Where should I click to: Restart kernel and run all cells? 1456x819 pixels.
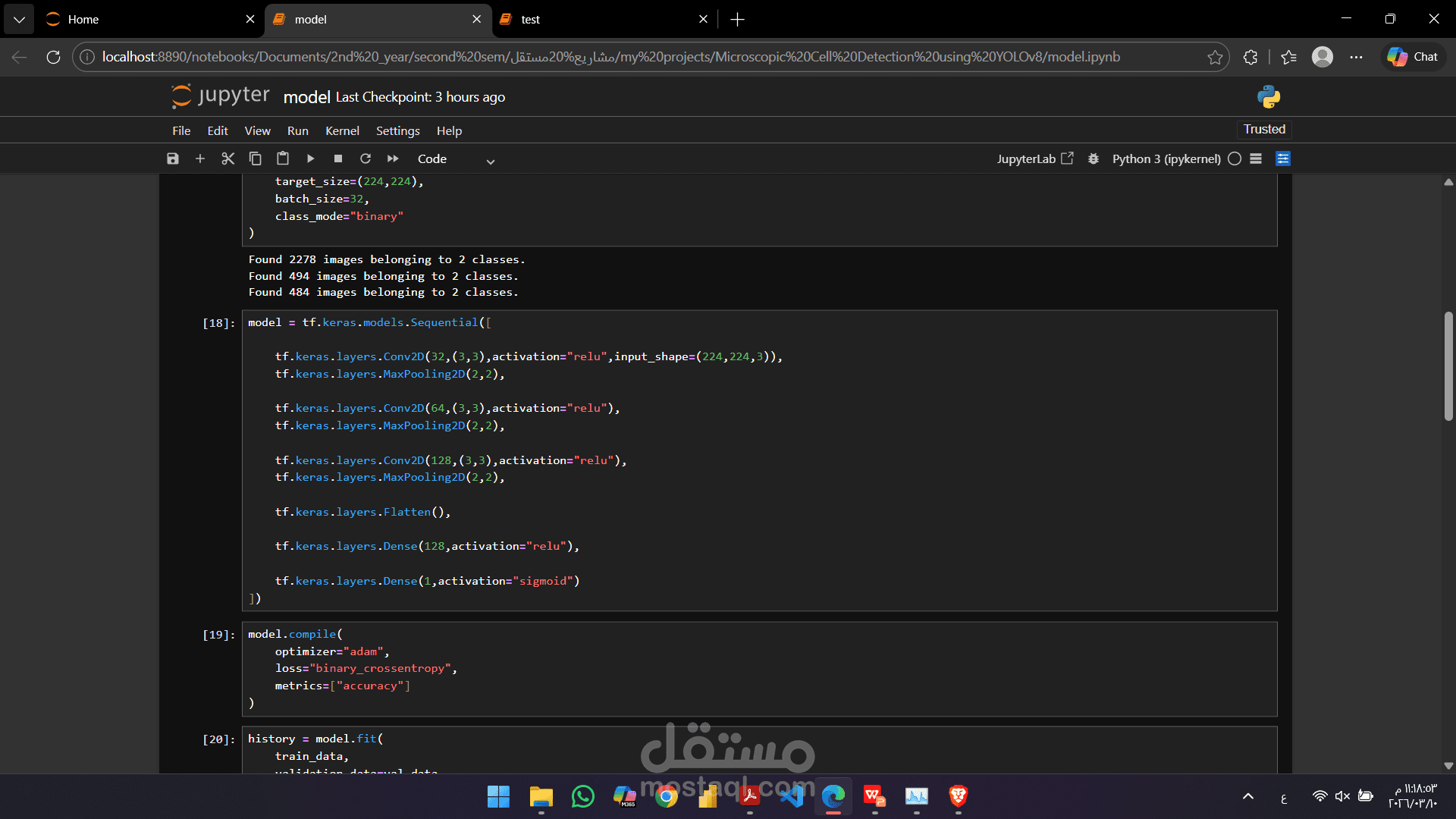click(x=393, y=158)
